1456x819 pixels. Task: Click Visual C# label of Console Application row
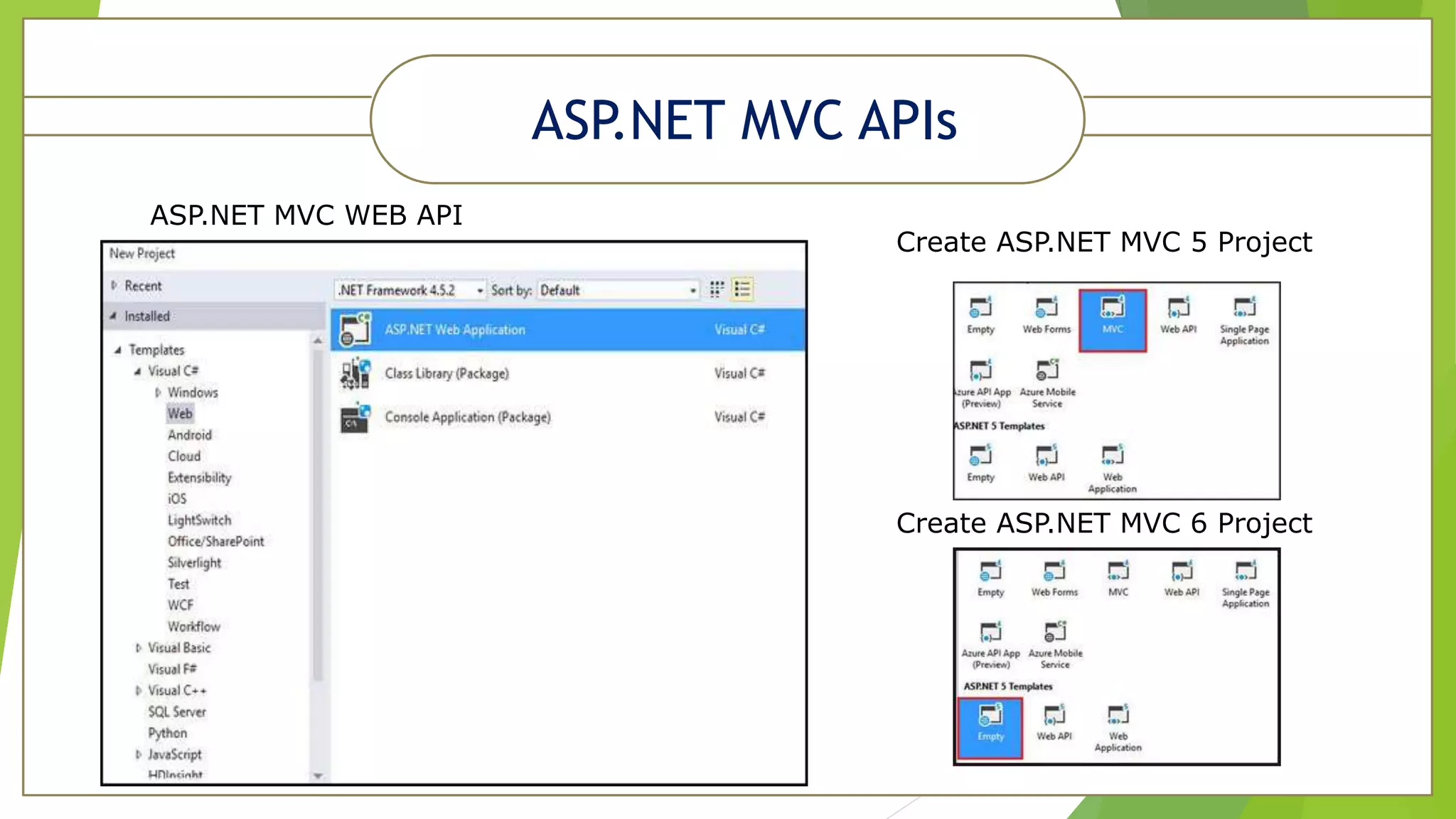(x=739, y=417)
